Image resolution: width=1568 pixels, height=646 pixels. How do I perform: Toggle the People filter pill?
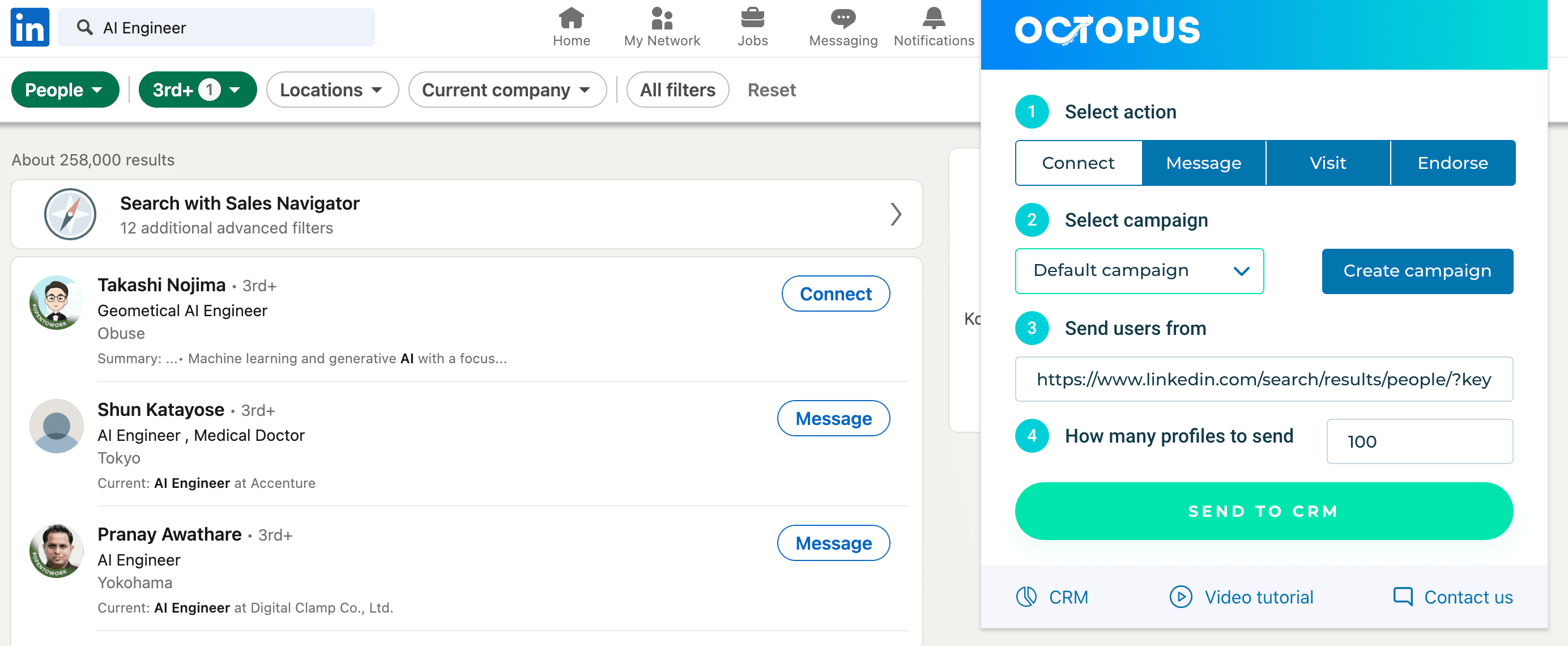pos(65,90)
